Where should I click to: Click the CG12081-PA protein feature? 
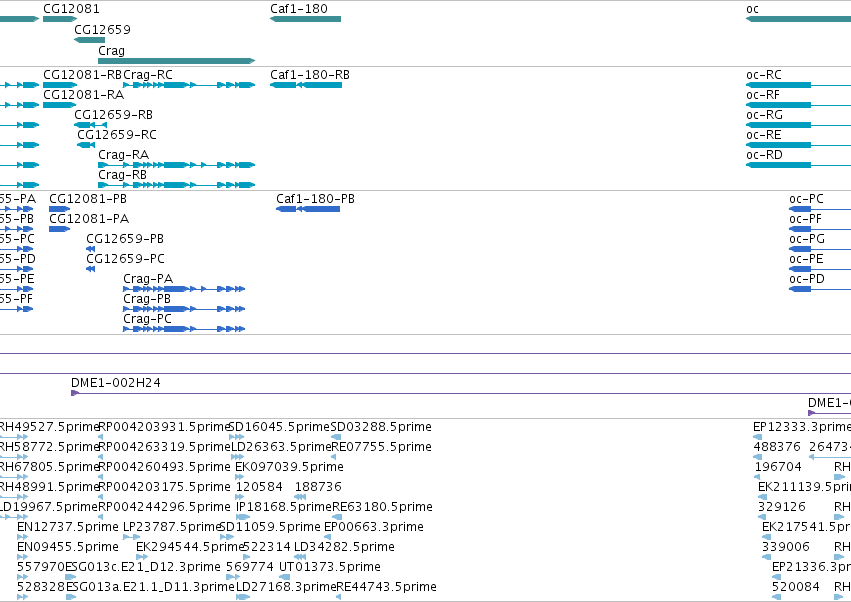[59, 229]
